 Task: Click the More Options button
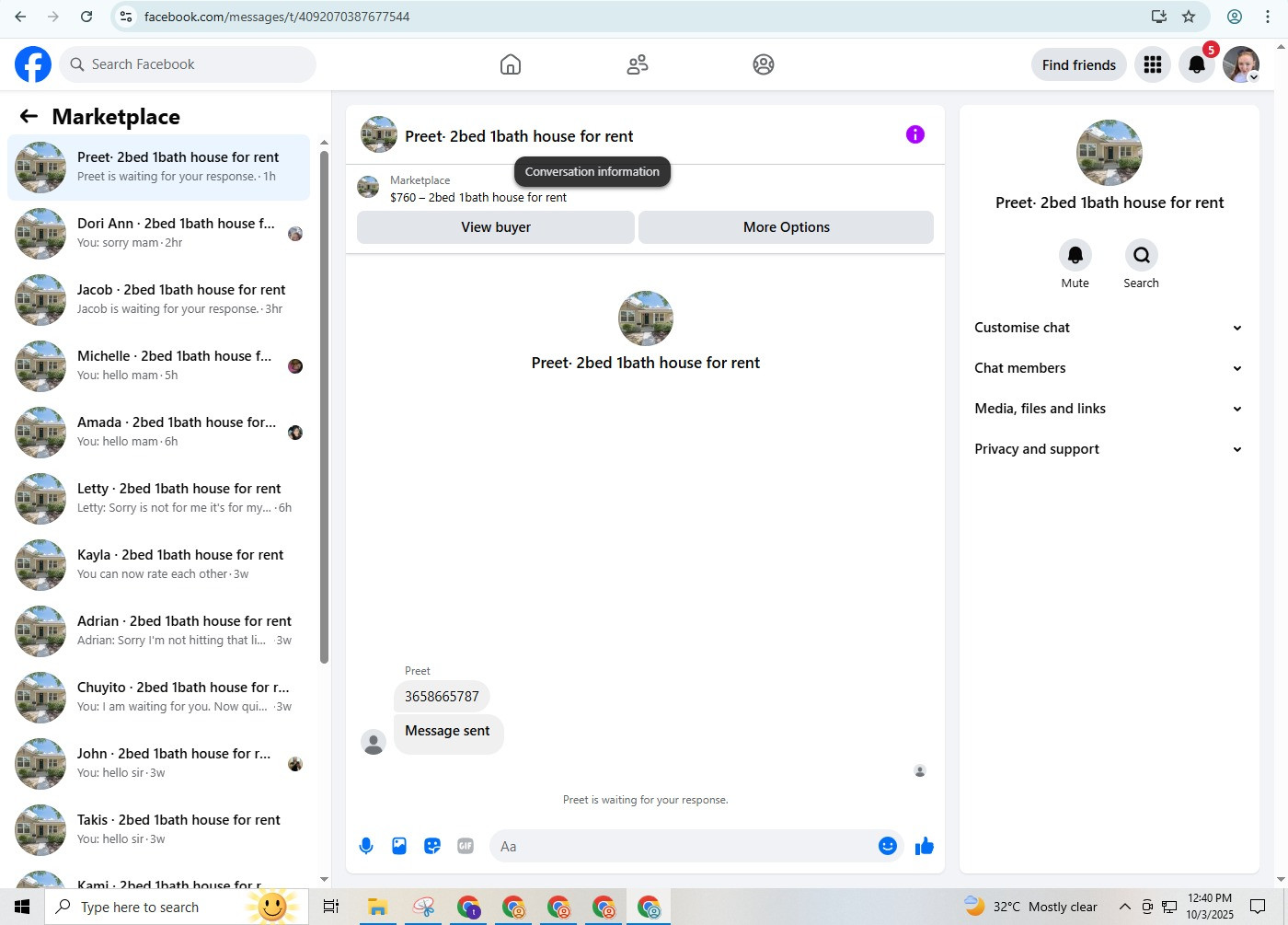click(787, 227)
